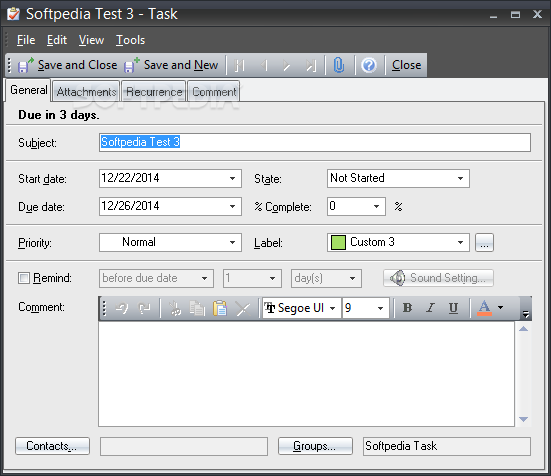Click the comment toolbar overflow options arrow
Image resolution: width=551 pixels, height=476 pixels.
click(x=526, y=314)
